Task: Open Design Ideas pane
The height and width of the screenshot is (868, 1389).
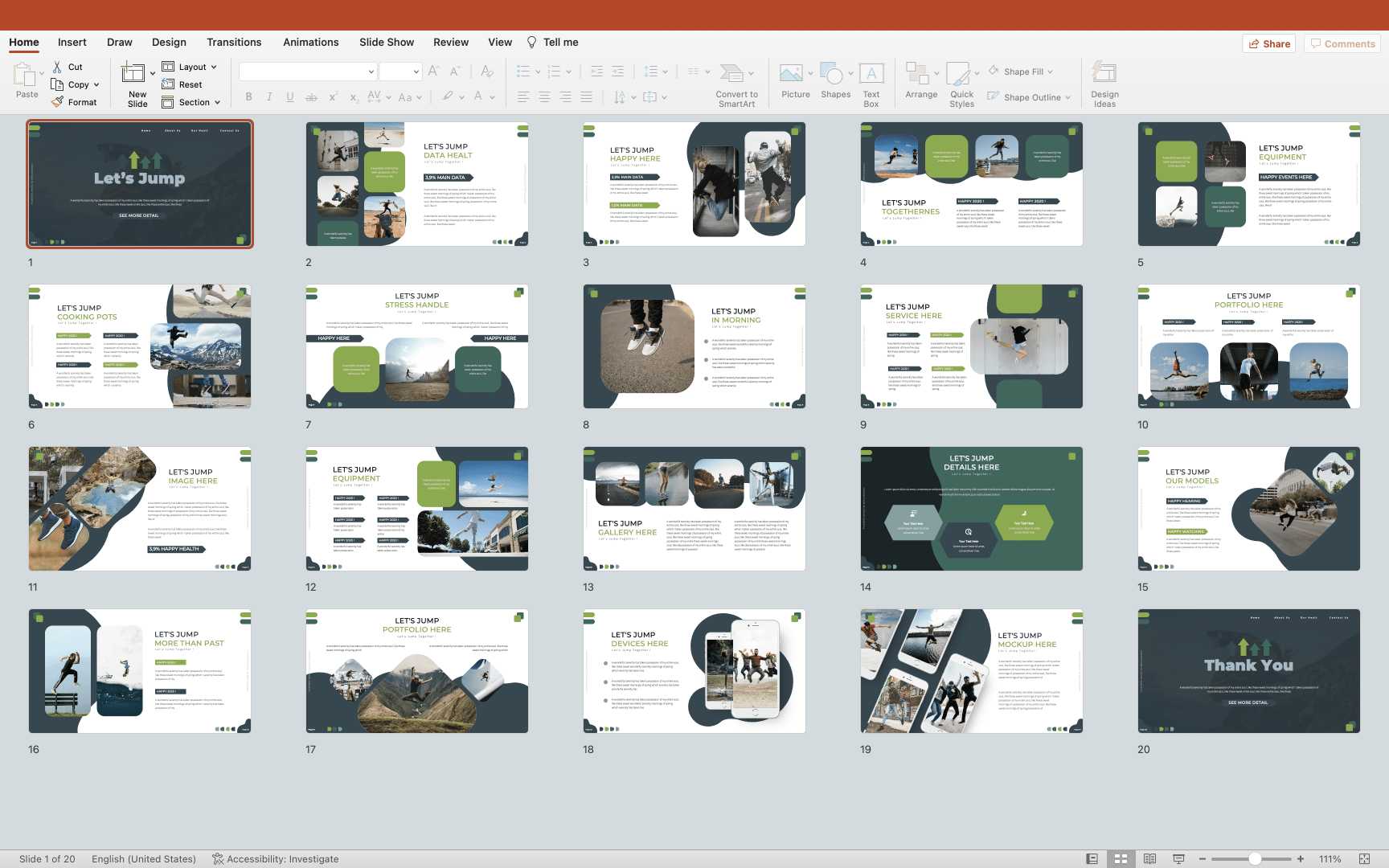Action: (1104, 74)
